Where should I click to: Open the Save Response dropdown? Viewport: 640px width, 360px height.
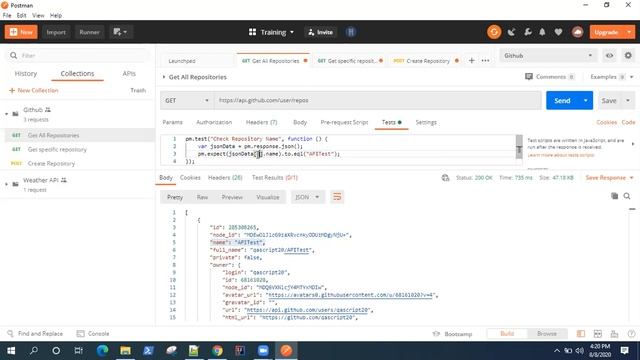pyautogui.click(x=609, y=178)
